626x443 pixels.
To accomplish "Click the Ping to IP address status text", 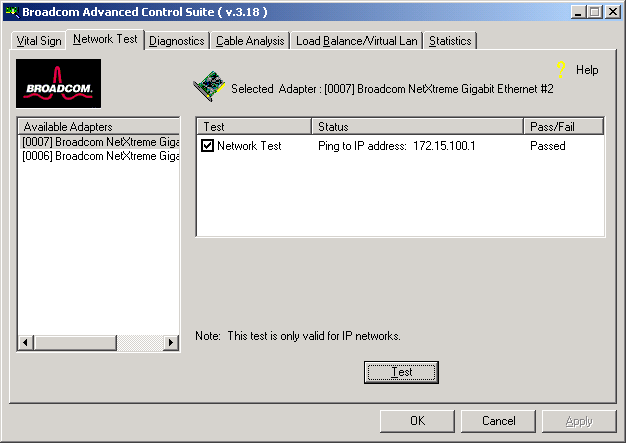I will pyautogui.click(x=396, y=146).
